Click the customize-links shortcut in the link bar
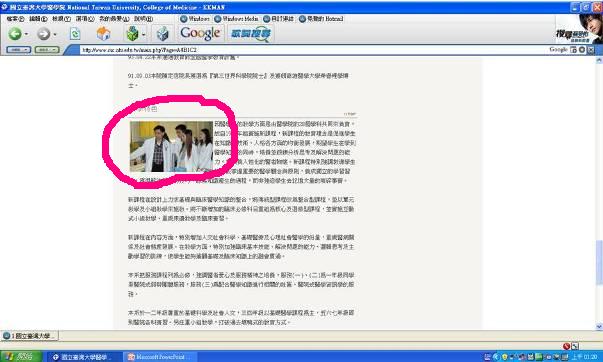This screenshot has width=603, height=362. pyautogui.click(x=278, y=18)
